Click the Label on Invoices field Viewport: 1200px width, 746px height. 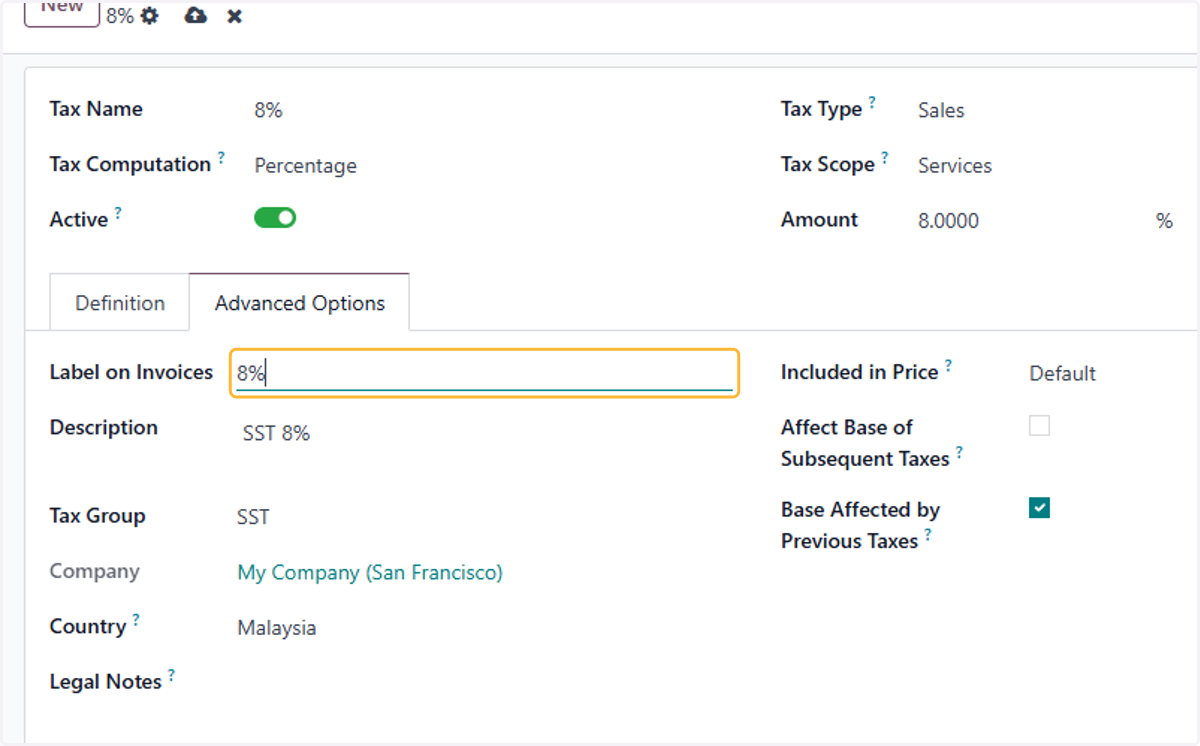pos(485,374)
